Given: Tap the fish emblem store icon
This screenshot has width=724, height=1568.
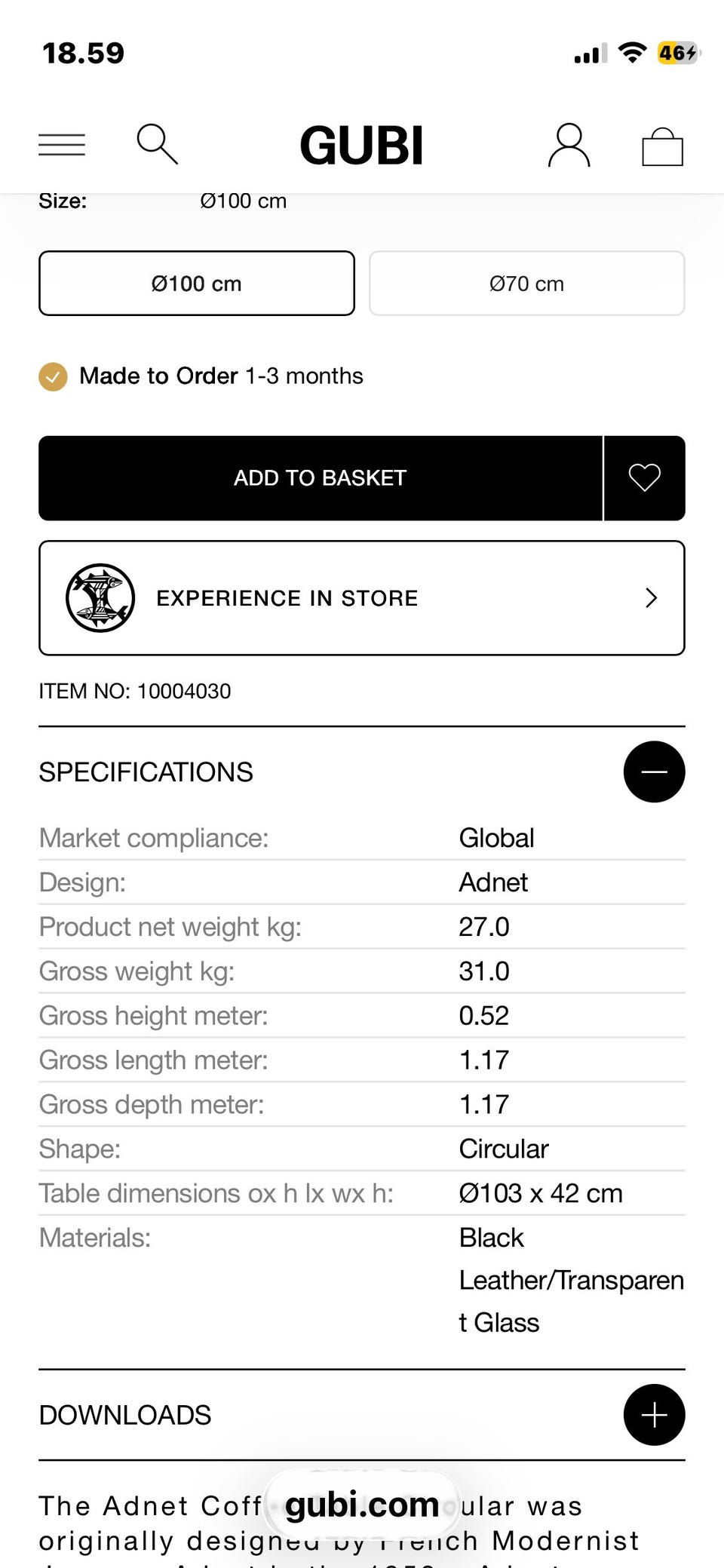Looking at the screenshot, I should pos(100,598).
